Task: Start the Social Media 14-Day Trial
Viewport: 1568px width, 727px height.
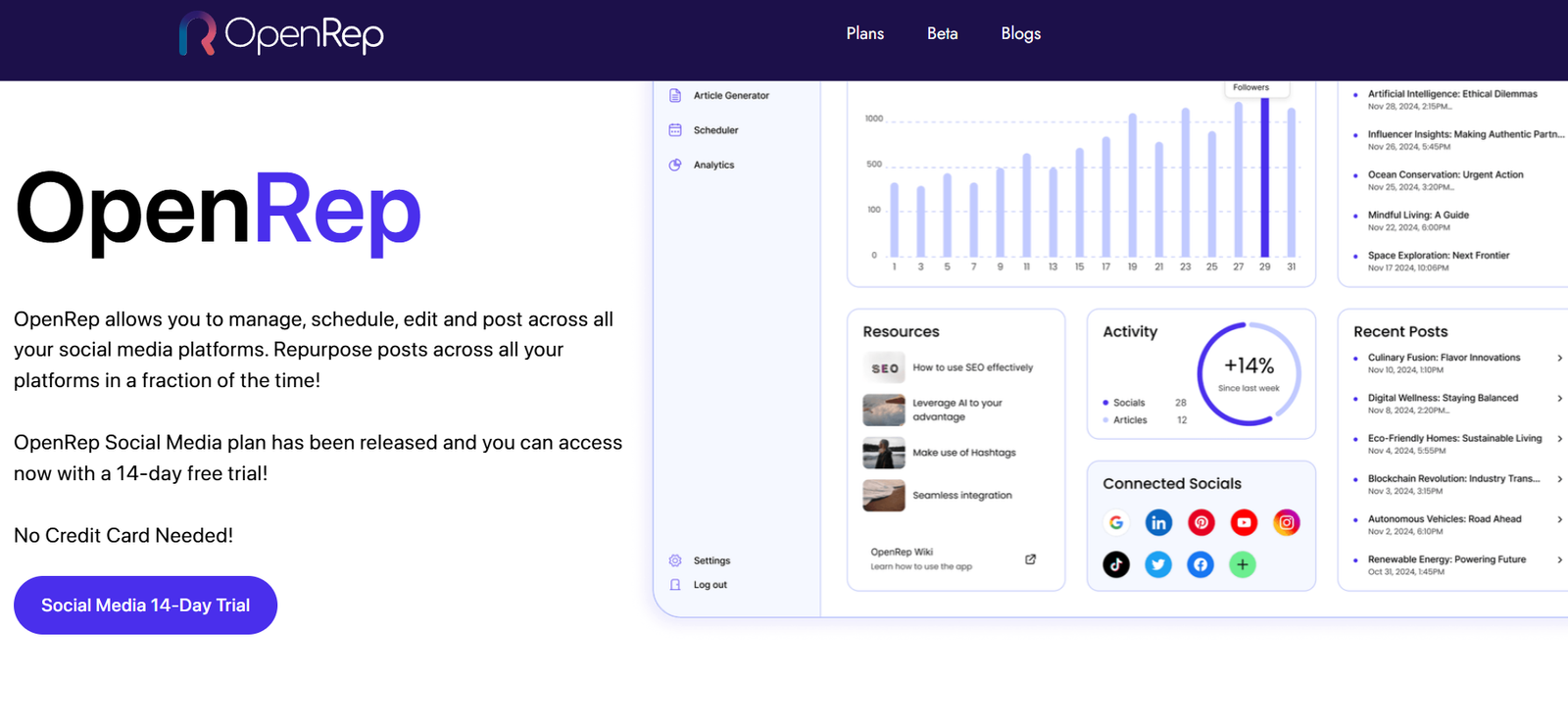Action: [x=145, y=606]
